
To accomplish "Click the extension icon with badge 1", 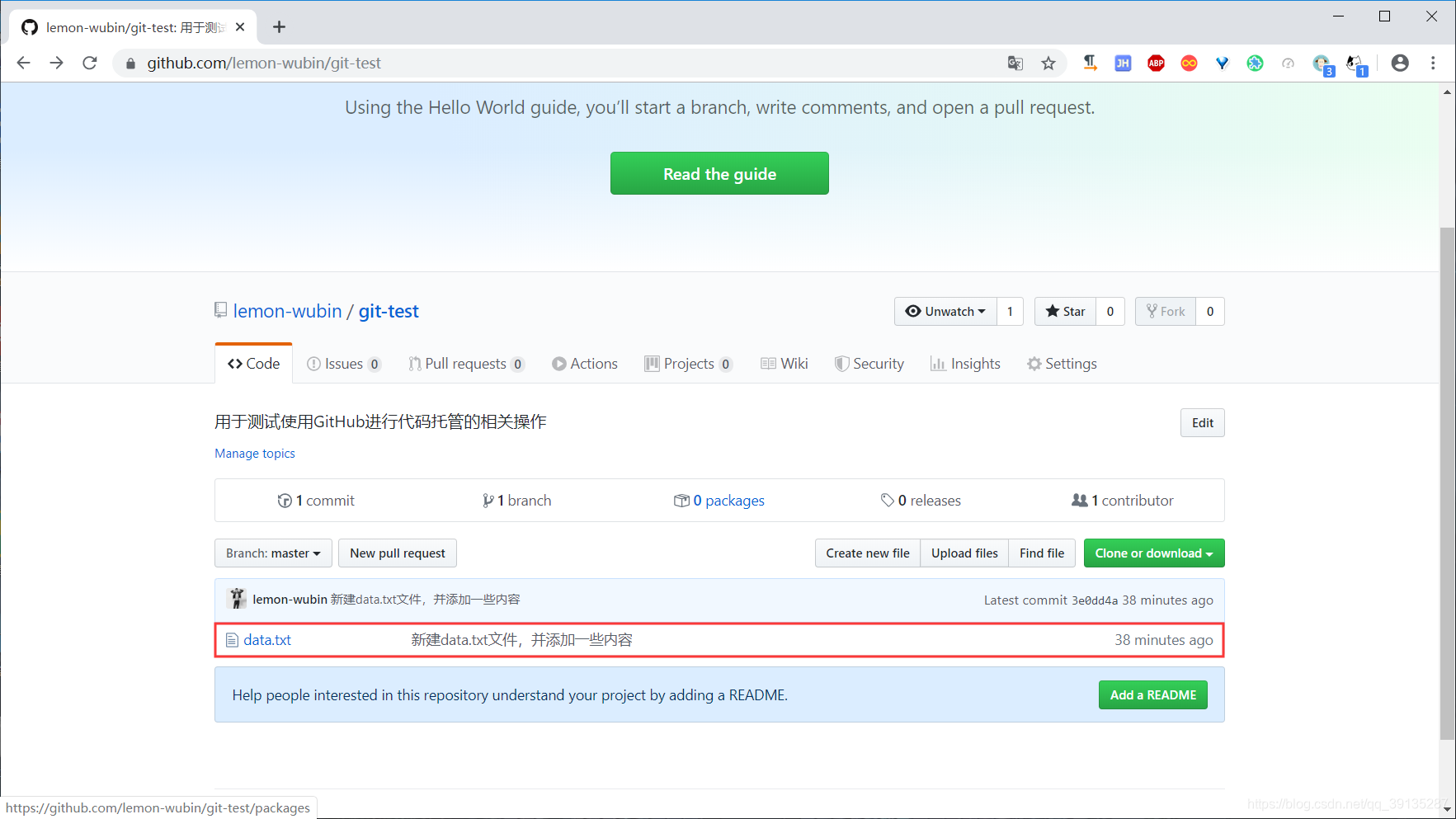I will tap(1356, 65).
